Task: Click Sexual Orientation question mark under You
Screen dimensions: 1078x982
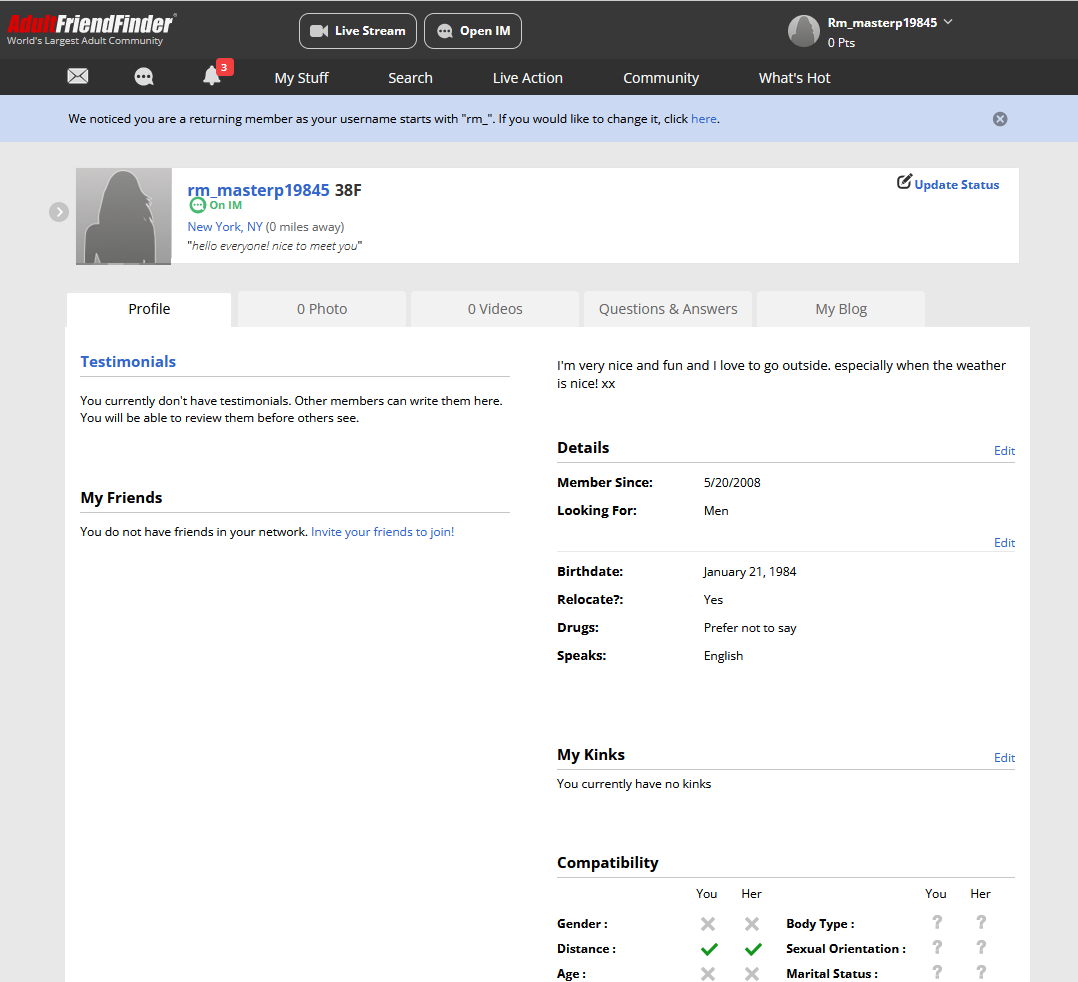Action: pos(936,948)
